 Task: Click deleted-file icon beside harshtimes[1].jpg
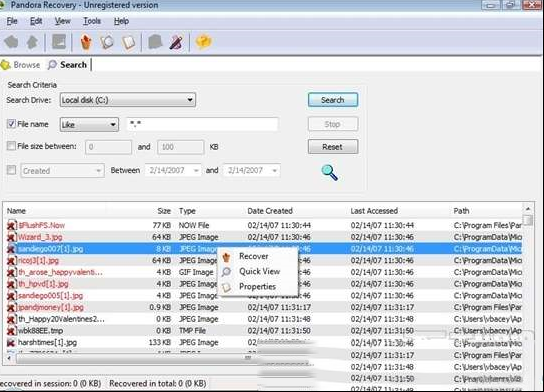coord(11,343)
